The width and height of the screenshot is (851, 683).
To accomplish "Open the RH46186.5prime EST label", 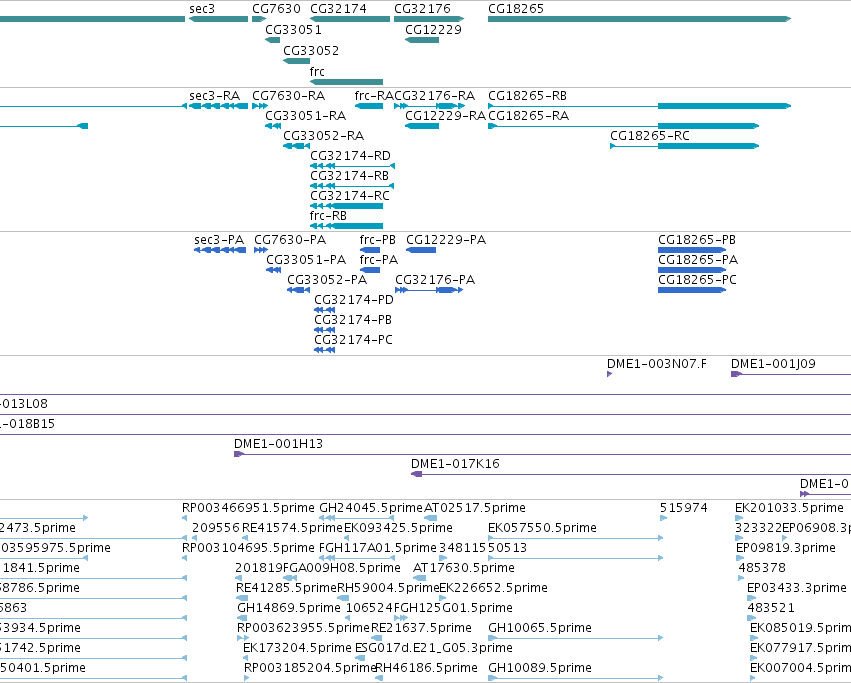I will 427,668.
